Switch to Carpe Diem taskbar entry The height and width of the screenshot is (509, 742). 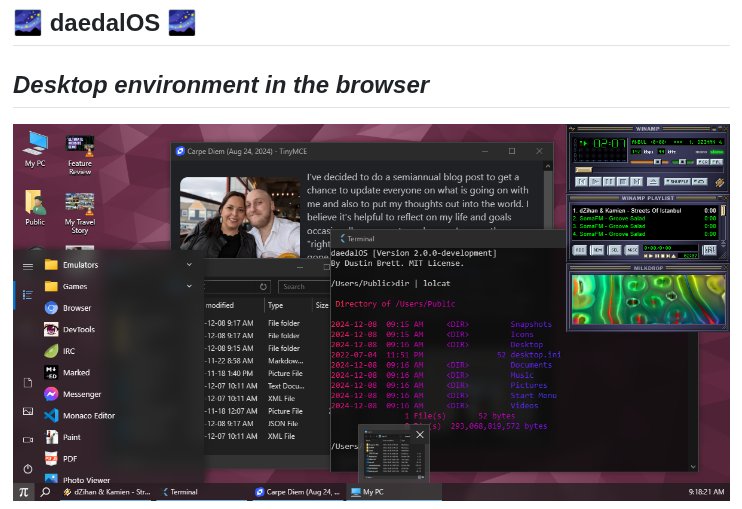pos(298,492)
